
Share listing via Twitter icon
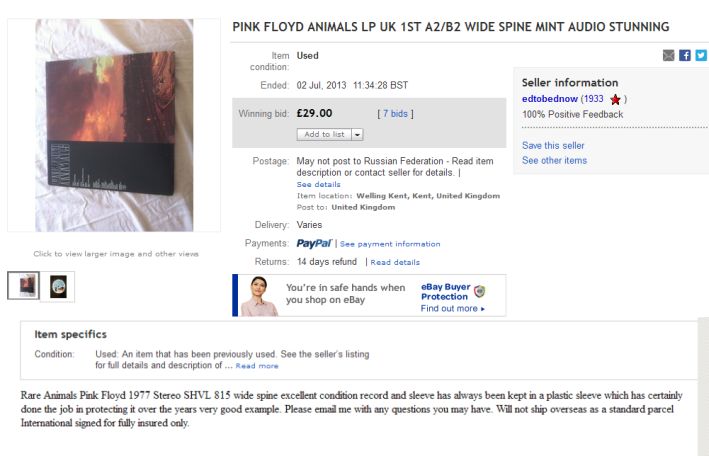pos(701,55)
